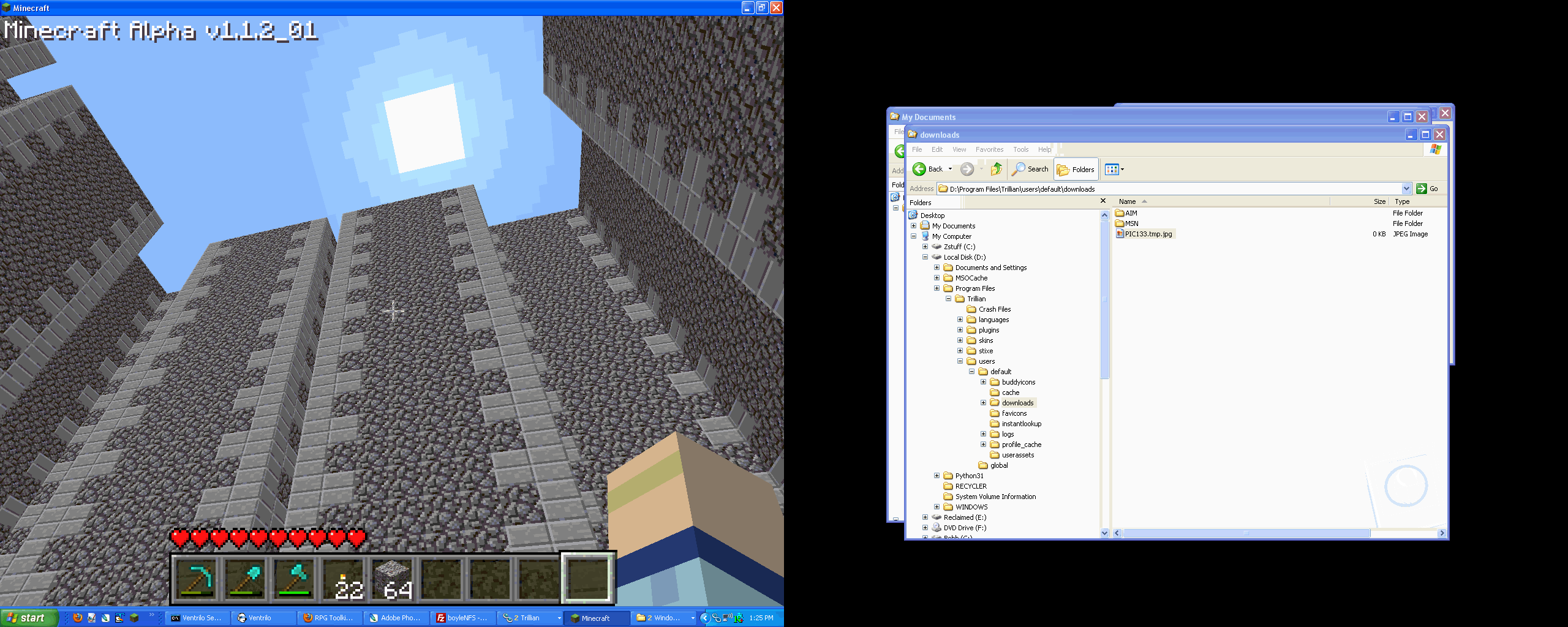Click the Type column header

pos(1418,201)
